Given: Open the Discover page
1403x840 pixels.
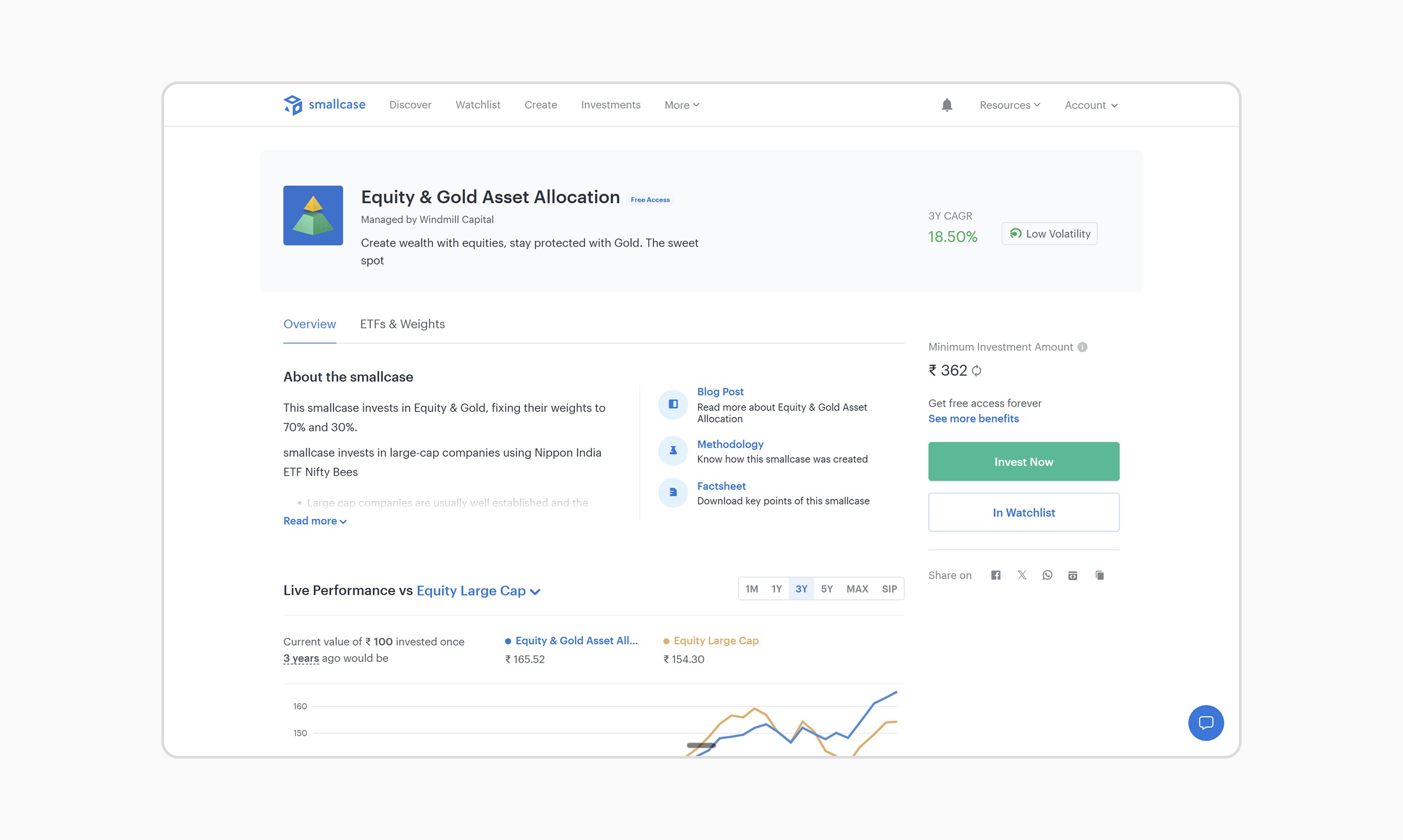Looking at the screenshot, I should pyautogui.click(x=411, y=105).
